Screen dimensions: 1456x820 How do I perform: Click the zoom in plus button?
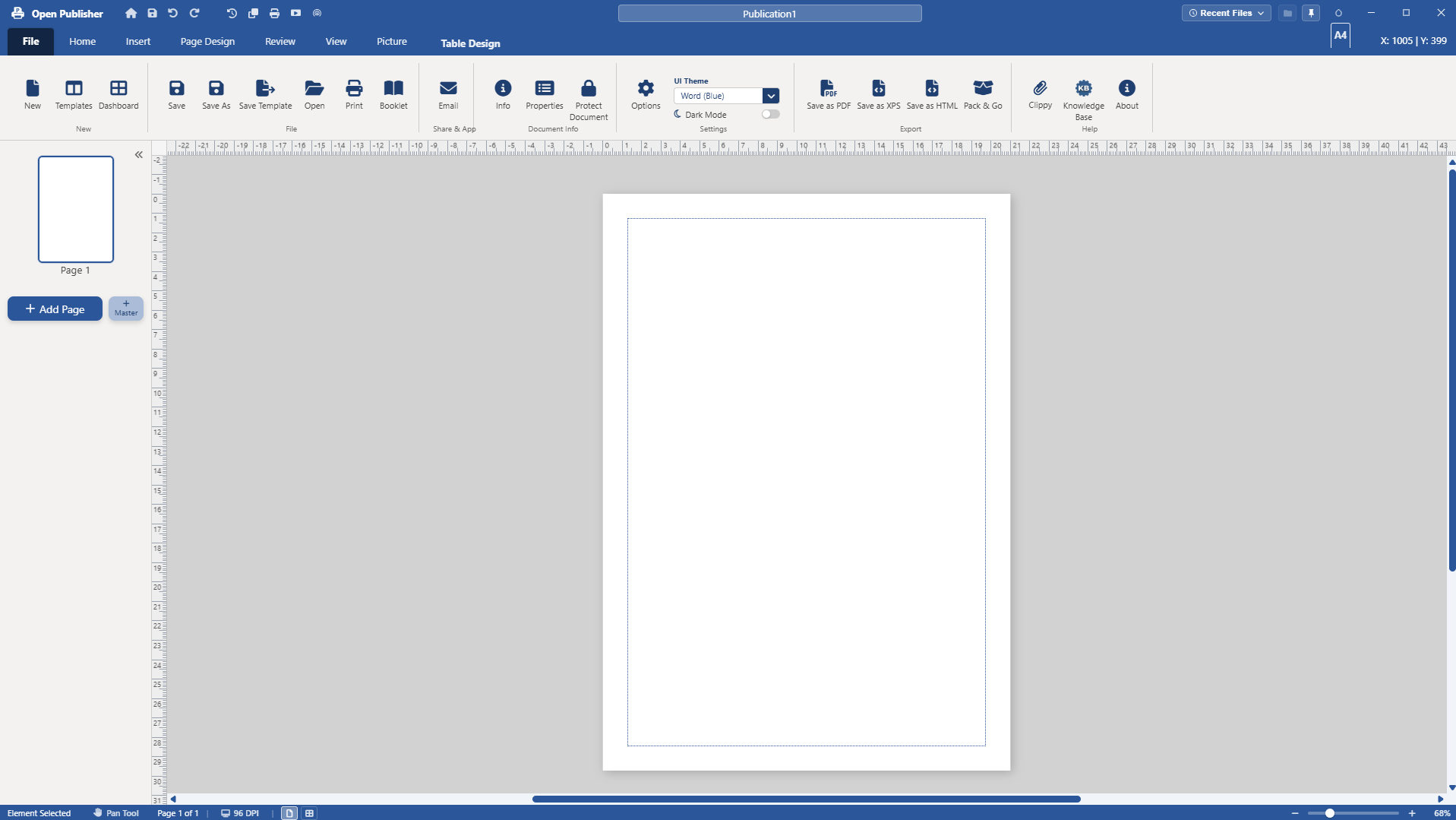click(1412, 813)
